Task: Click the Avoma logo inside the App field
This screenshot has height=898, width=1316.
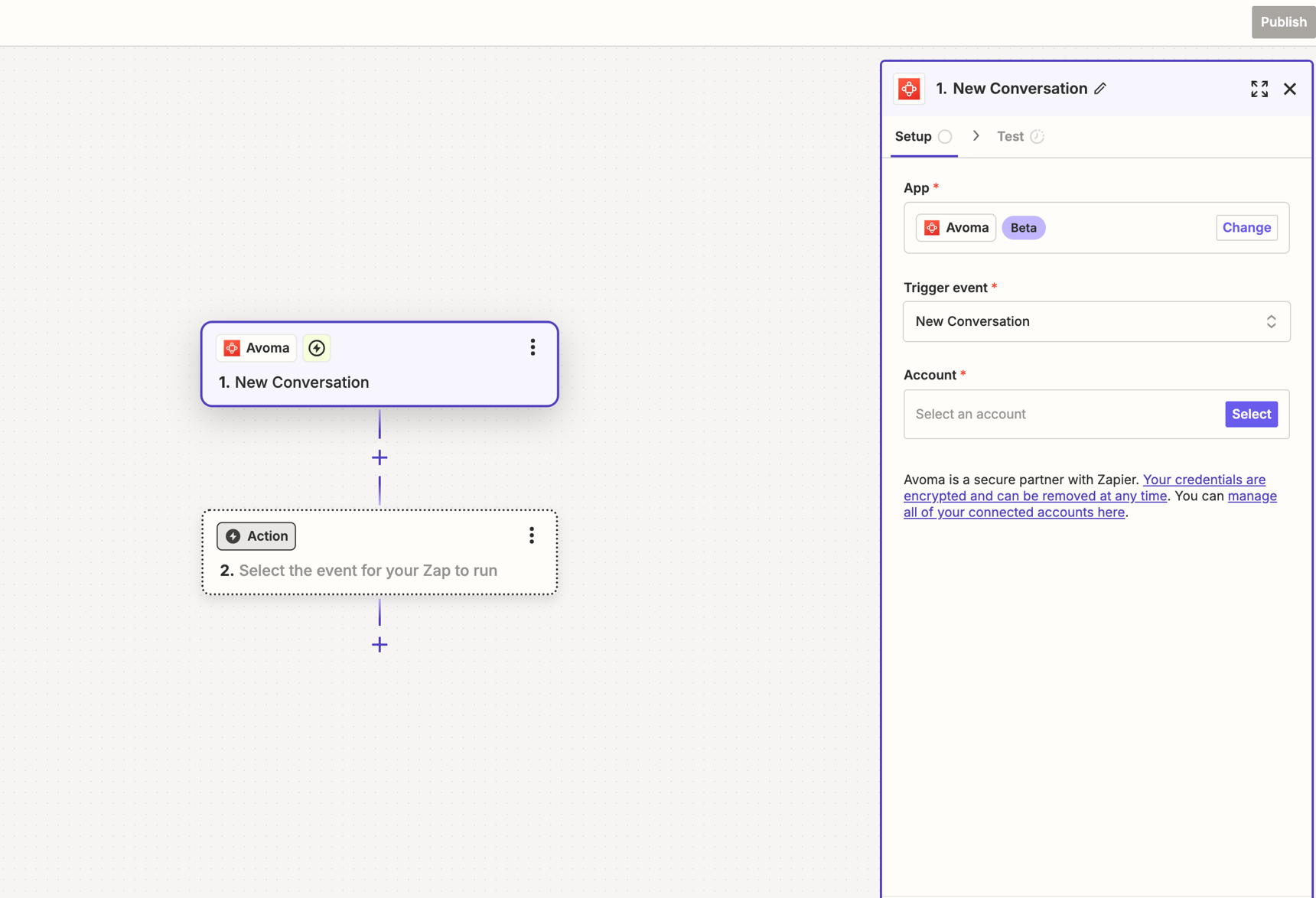Action: coord(931,227)
